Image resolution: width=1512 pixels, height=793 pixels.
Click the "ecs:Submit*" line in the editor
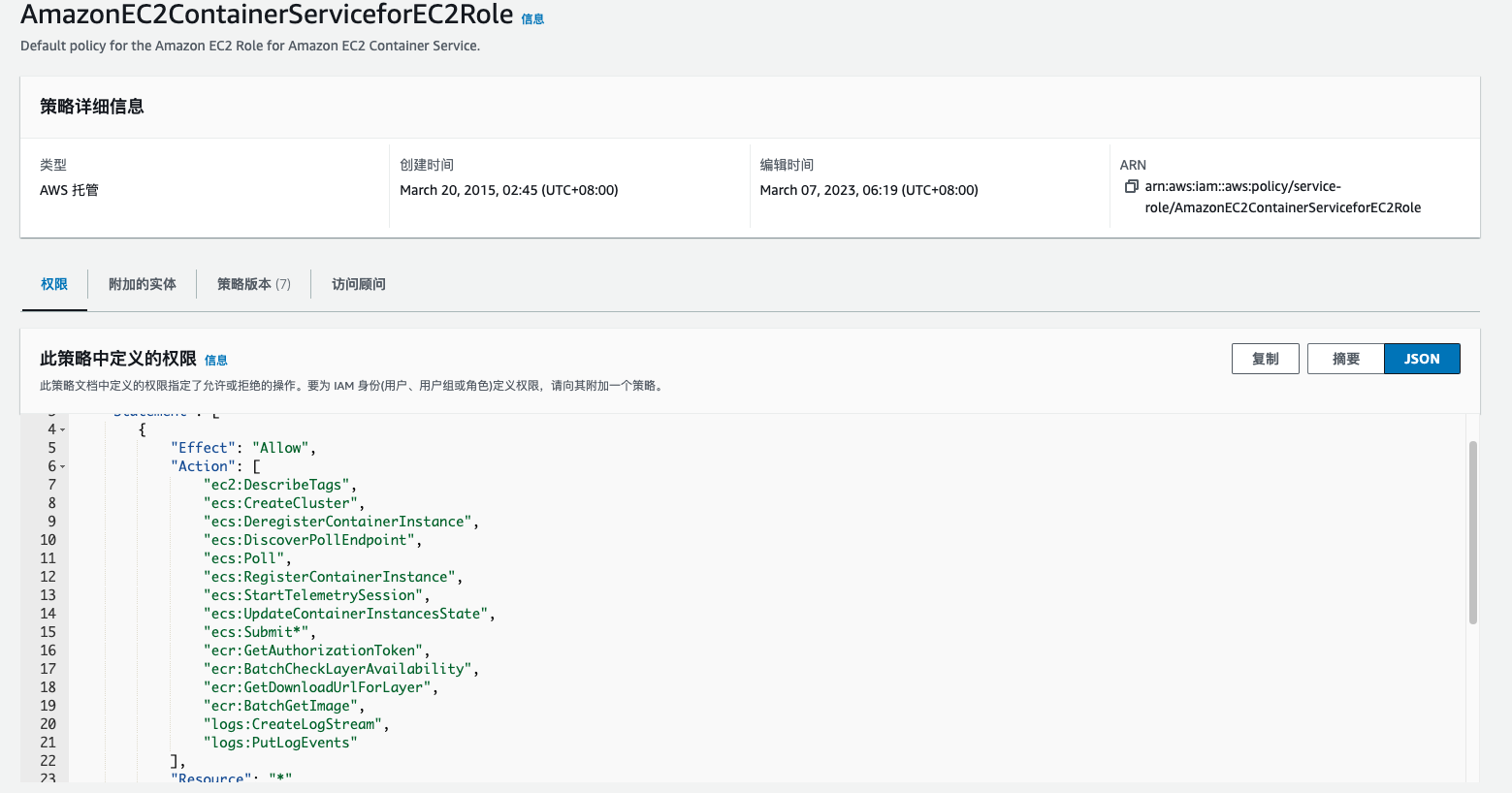pos(256,632)
